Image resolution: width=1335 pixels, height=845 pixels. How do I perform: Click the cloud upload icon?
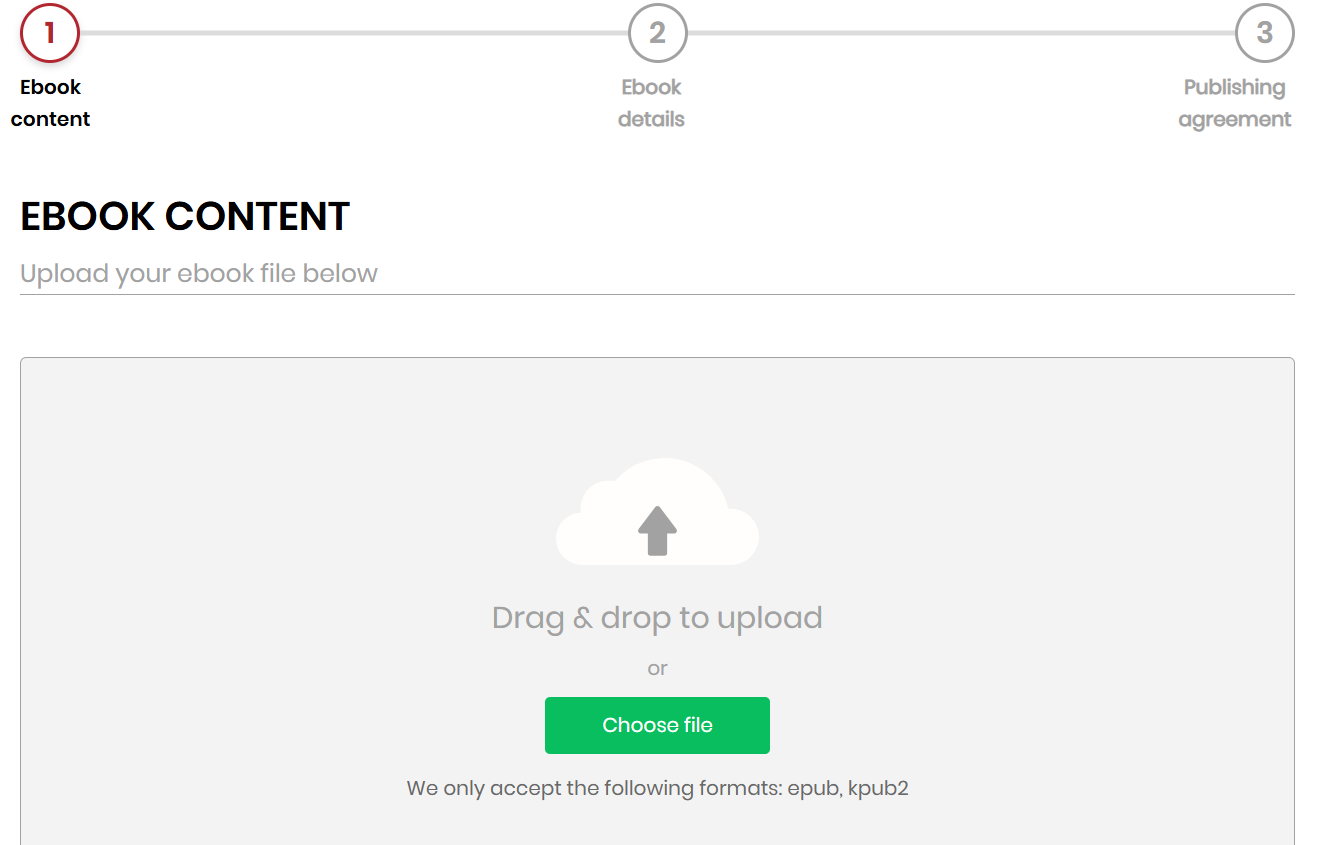pyautogui.click(x=657, y=511)
